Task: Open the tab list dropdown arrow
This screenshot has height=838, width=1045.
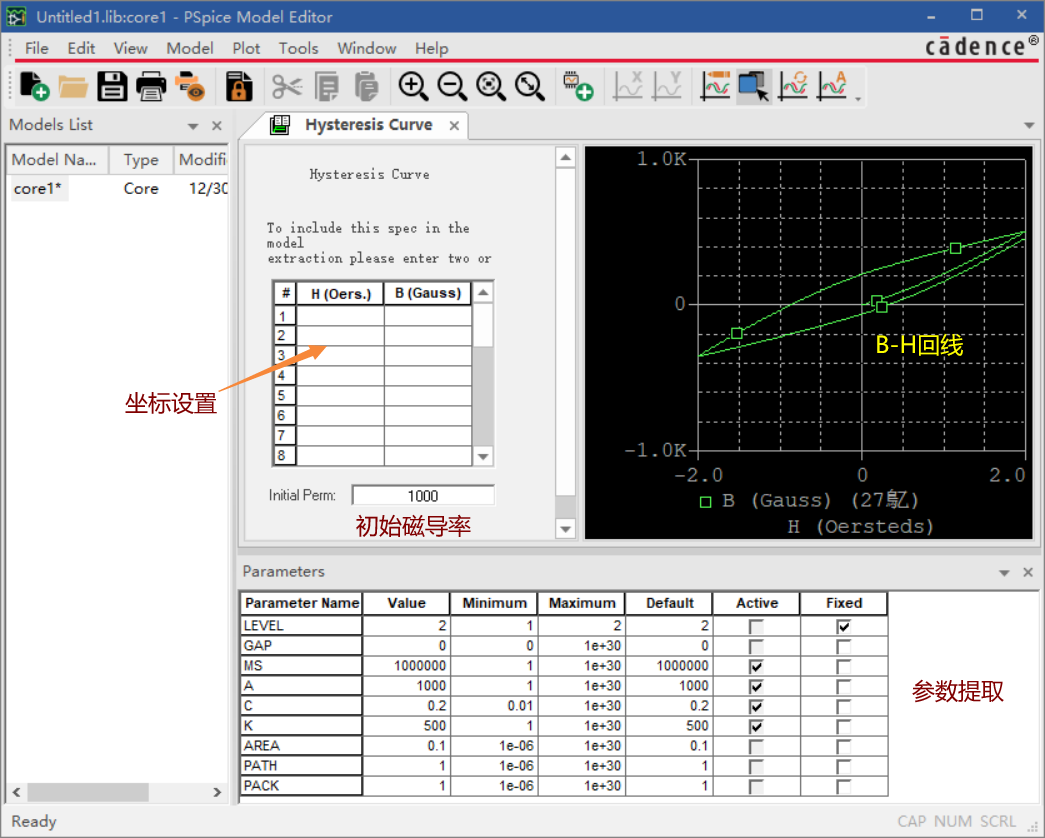Action: [x=1029, y=125]
